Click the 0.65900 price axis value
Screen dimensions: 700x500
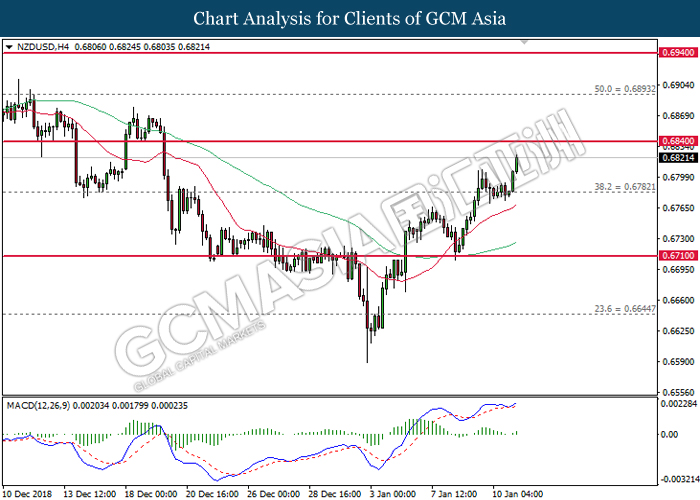click(x=678, y=362)
